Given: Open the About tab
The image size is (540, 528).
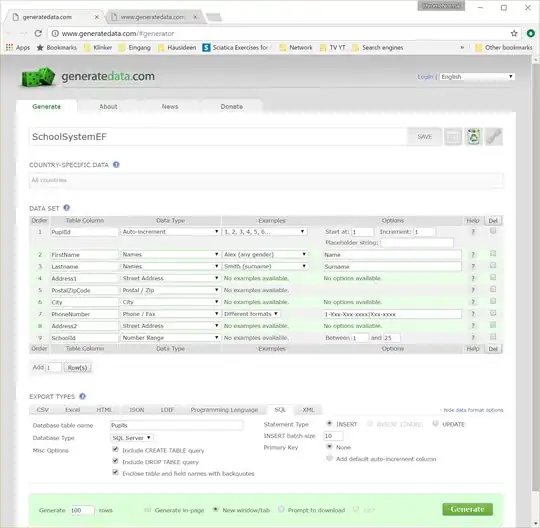Looking at the screenshot, I should [108, 106].
